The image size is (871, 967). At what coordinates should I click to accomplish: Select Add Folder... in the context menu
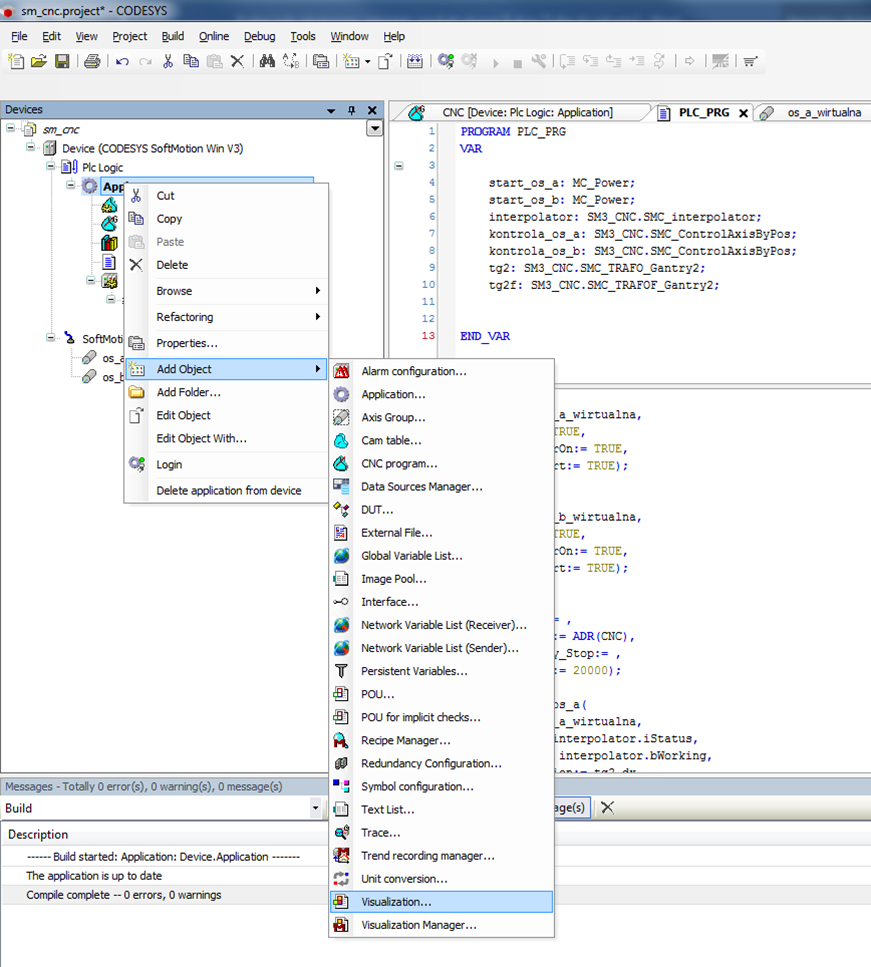[226, 392]
